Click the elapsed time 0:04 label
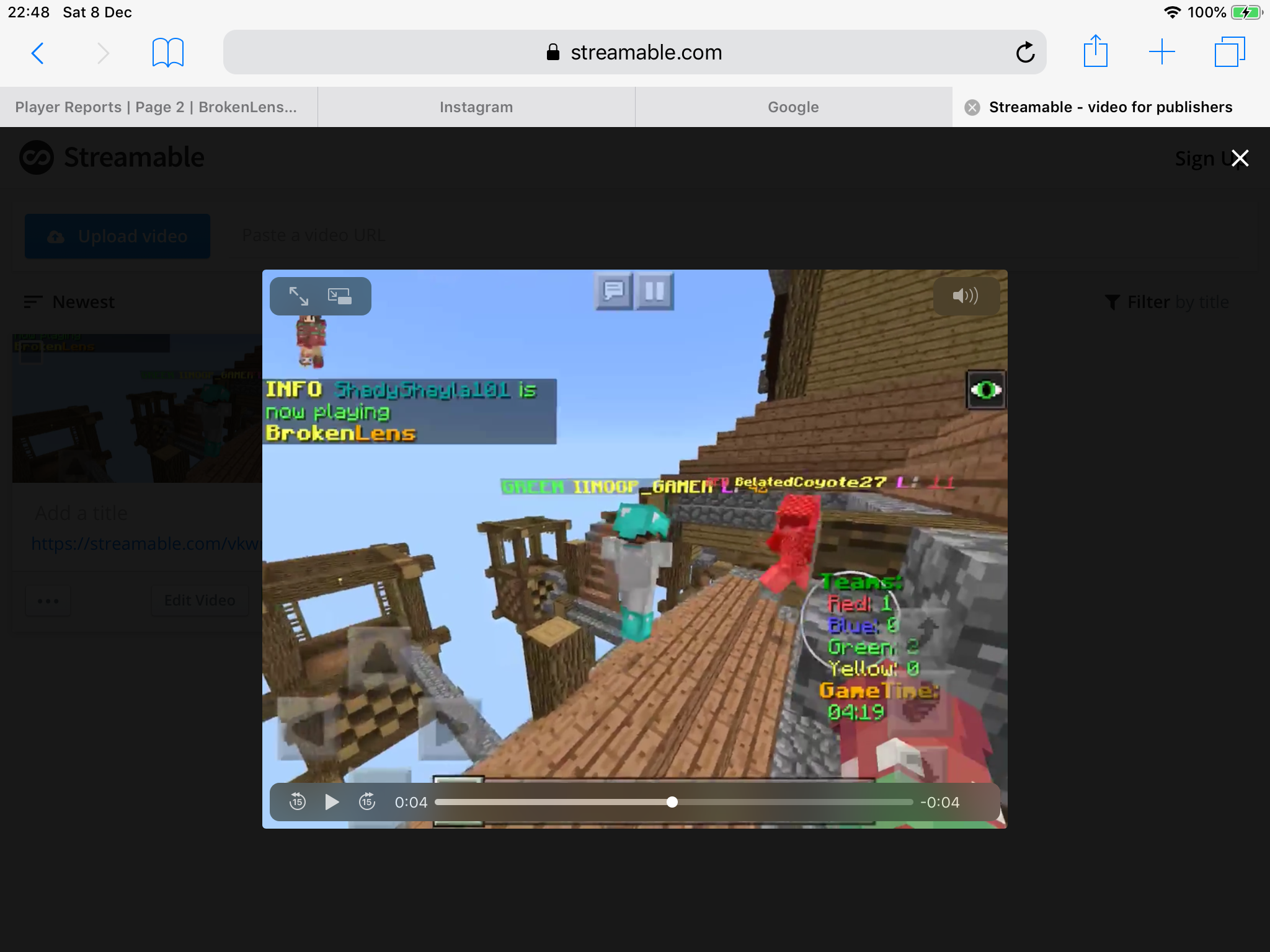The image size is (1270, 952). click(x=411, y=802)
